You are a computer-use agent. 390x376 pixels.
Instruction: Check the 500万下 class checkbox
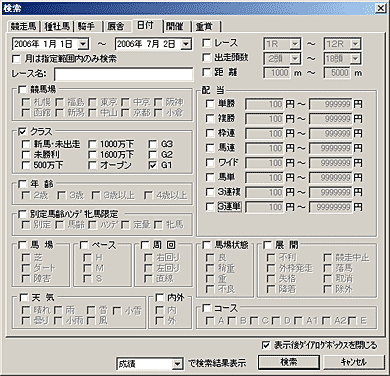click(x=26, y=165)
